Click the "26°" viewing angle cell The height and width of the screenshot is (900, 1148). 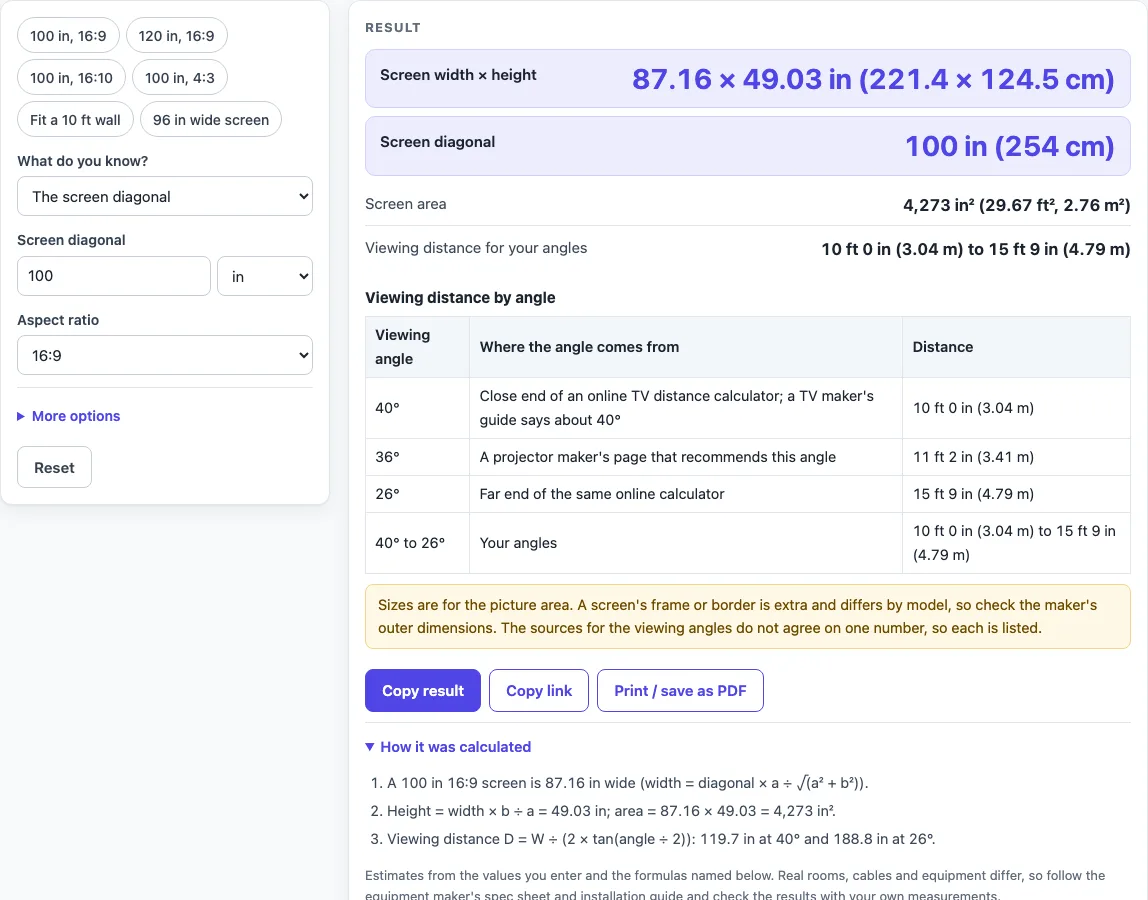417,494
